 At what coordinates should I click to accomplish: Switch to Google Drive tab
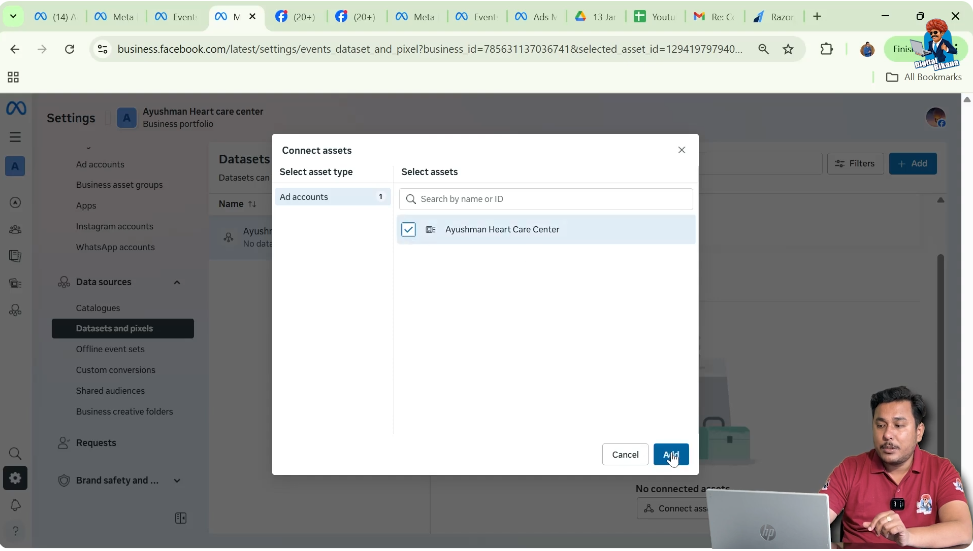pyautogui.click(x=594, y=17)
